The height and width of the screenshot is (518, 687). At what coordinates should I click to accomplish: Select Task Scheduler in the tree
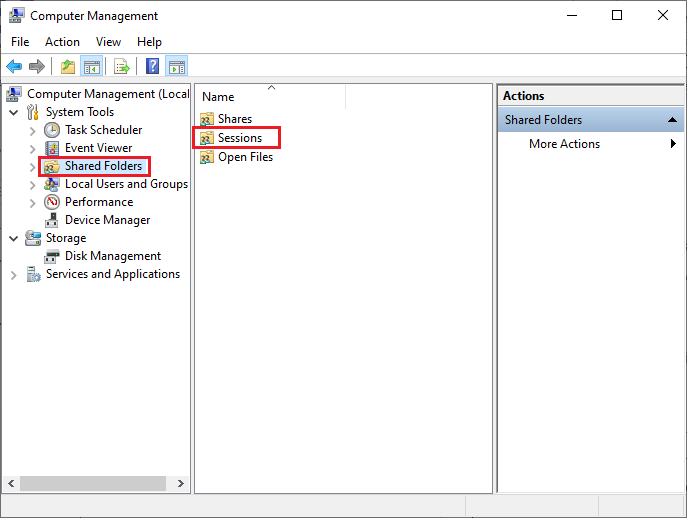pos(103,130)
